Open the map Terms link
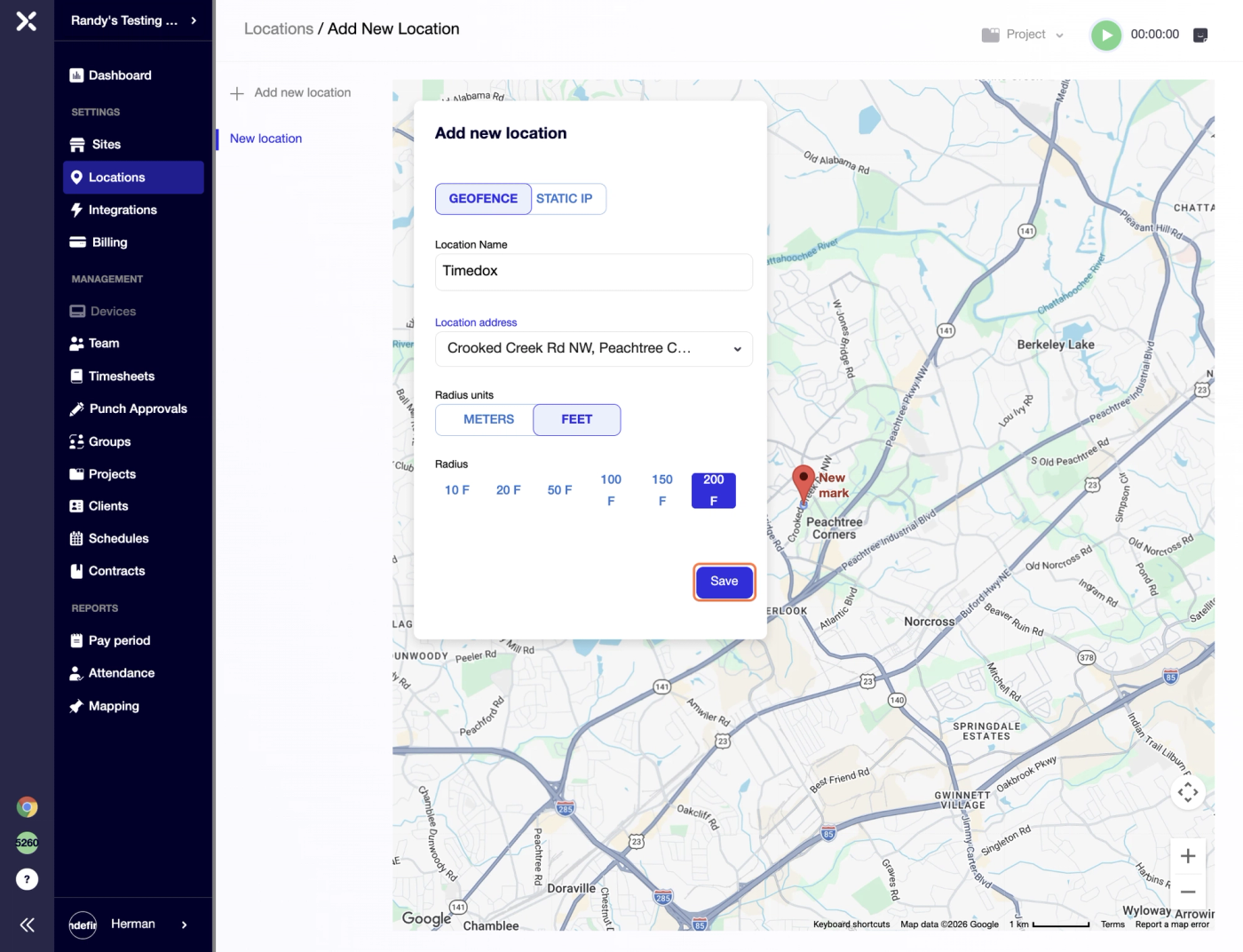This screenshot has height=952, width=1243. point(1112,924)
